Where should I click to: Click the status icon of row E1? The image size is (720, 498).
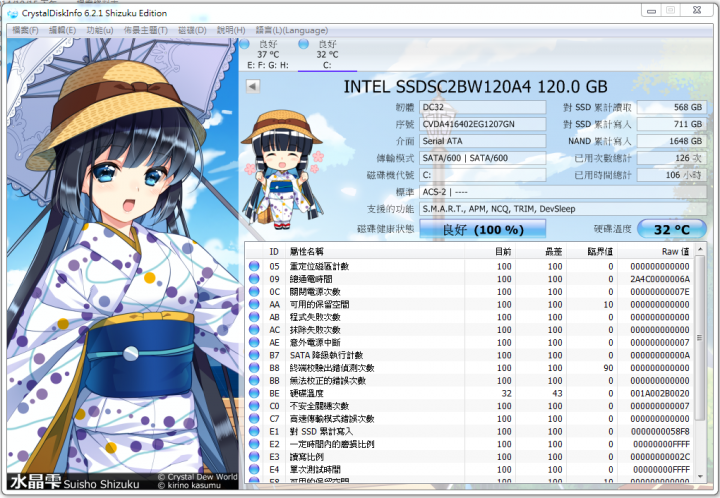(x=254, y=431)
